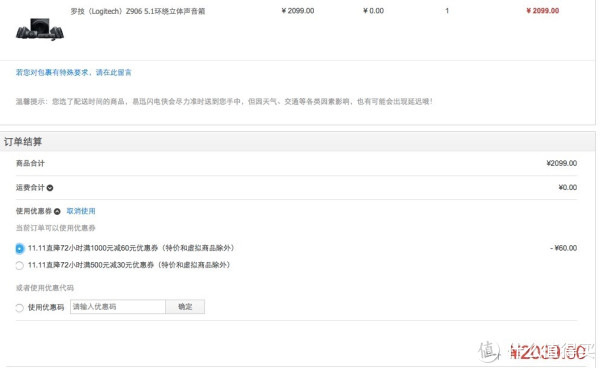
Task: Select the 500 yuan minus 30 coupon
Action: tap(20, 265)
